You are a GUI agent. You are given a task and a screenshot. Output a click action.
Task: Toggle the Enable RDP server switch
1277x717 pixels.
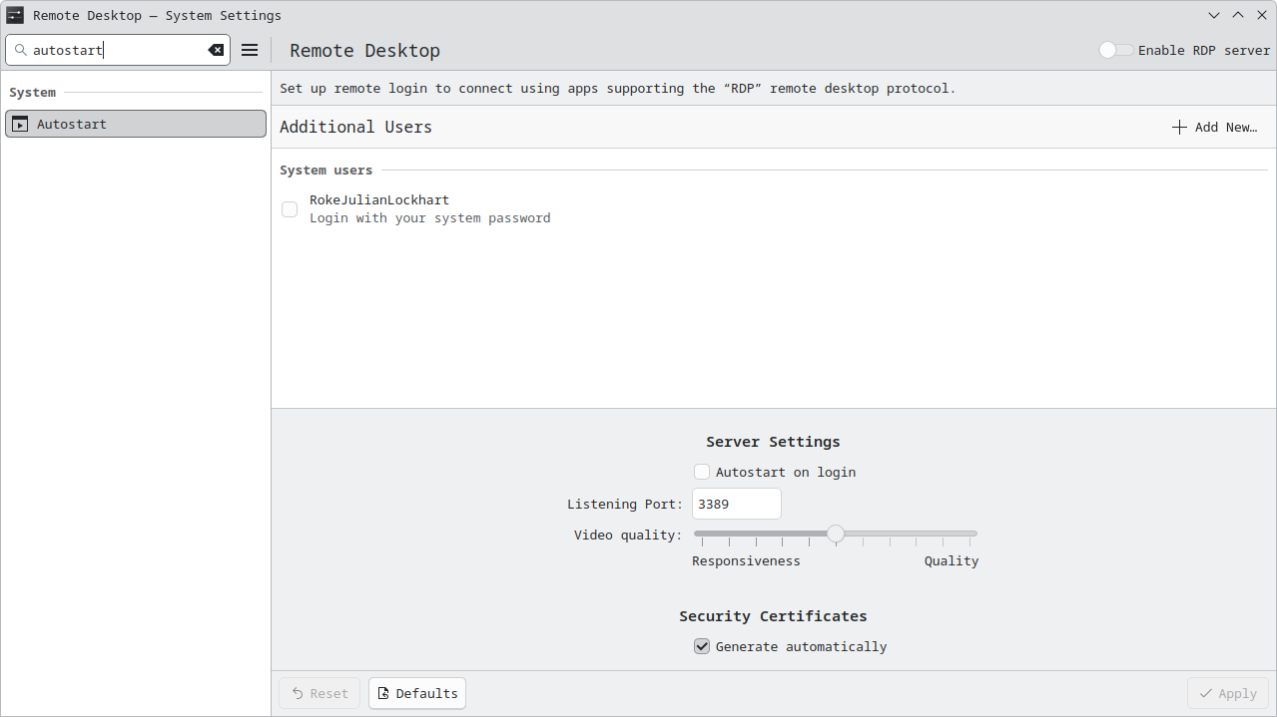coord(1115,50)
